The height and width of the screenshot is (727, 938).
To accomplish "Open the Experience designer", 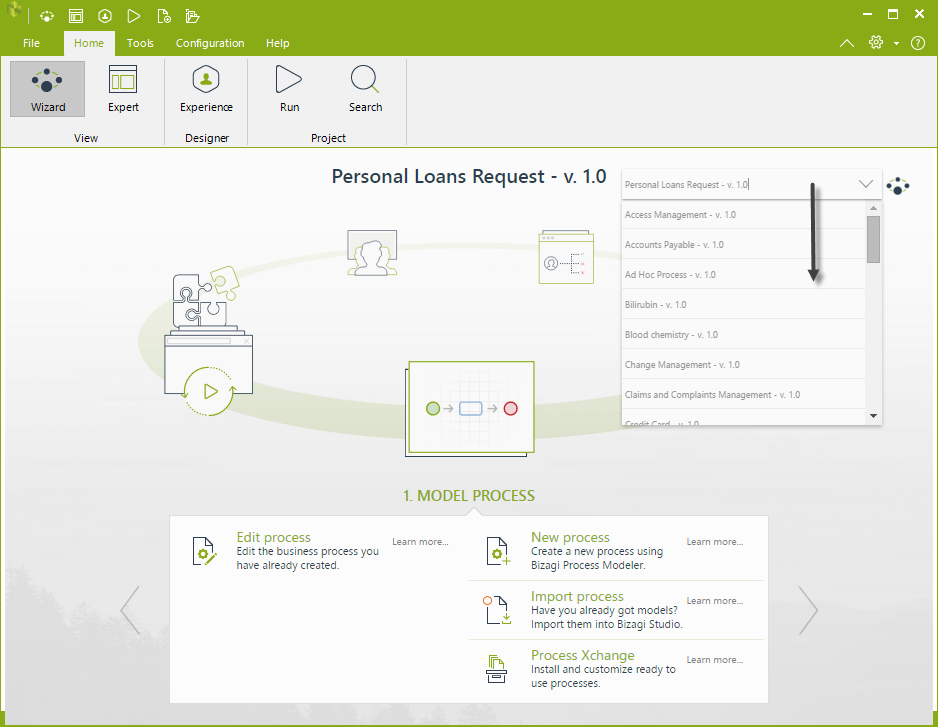I will (x=206, y=89).
